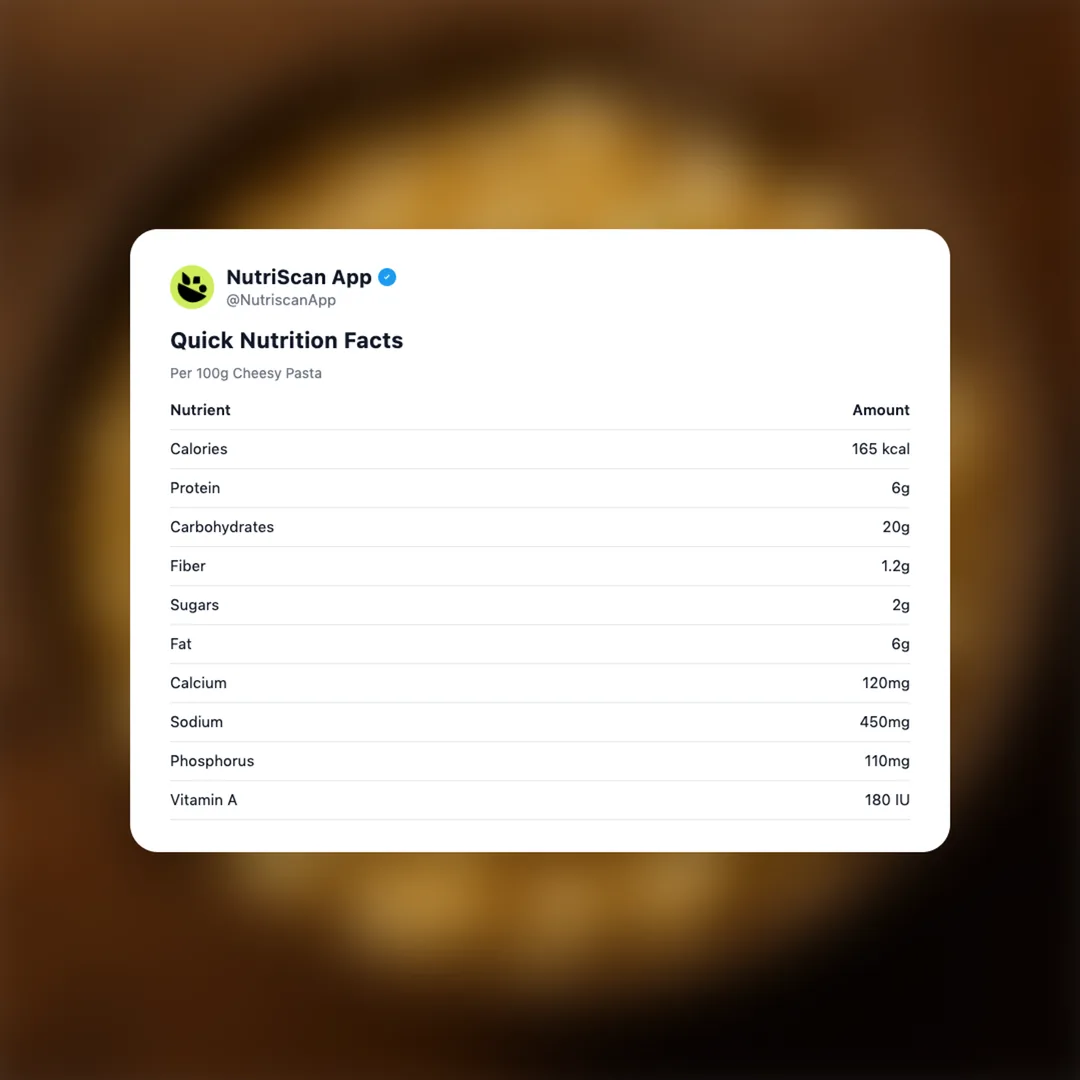Screen dimensions: 1080x1080
Task: Click the NutriScan App avatar logo
Action: [x=192, y=287]
